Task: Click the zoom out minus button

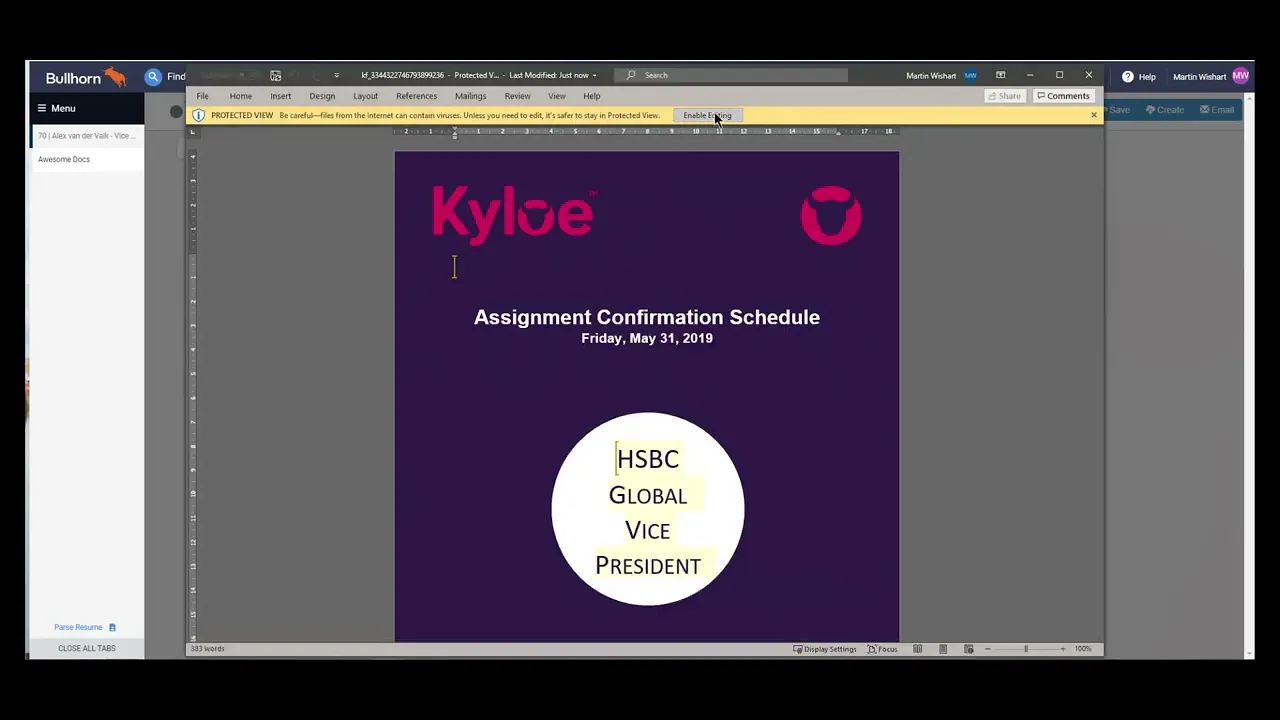Action: coord(987,649)
